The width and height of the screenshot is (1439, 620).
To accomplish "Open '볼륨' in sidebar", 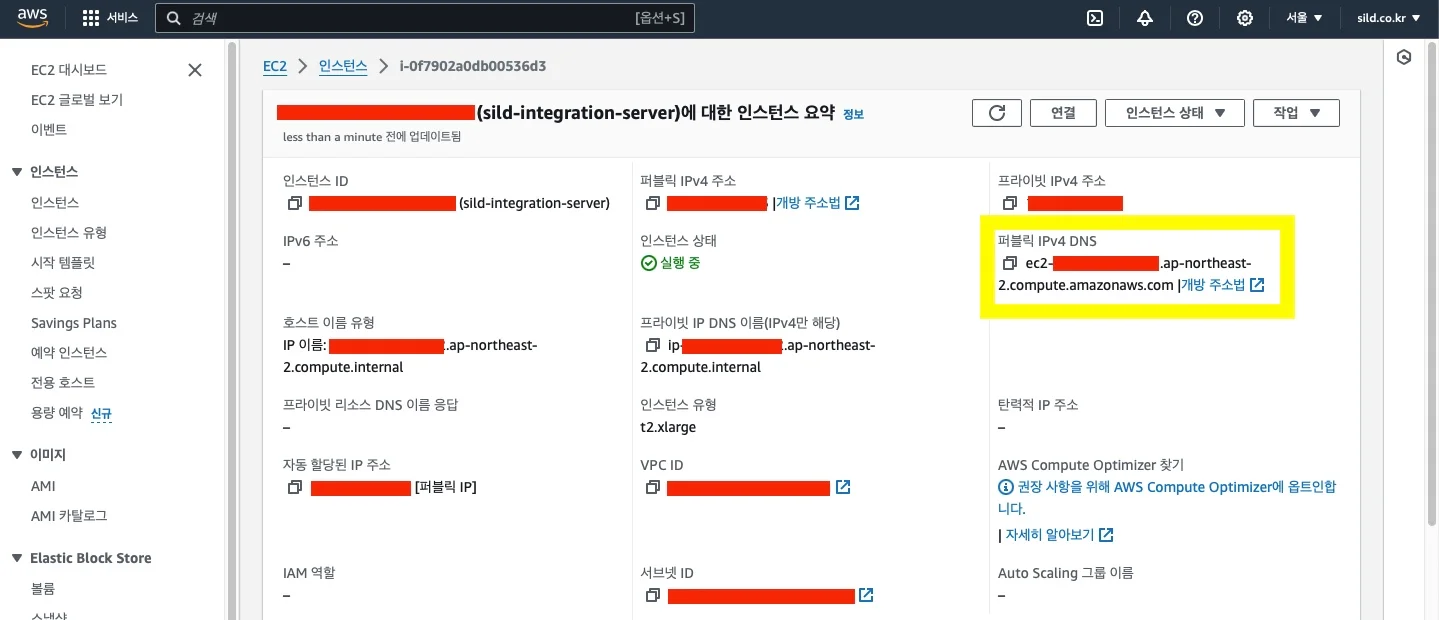I will pos(43,589).
